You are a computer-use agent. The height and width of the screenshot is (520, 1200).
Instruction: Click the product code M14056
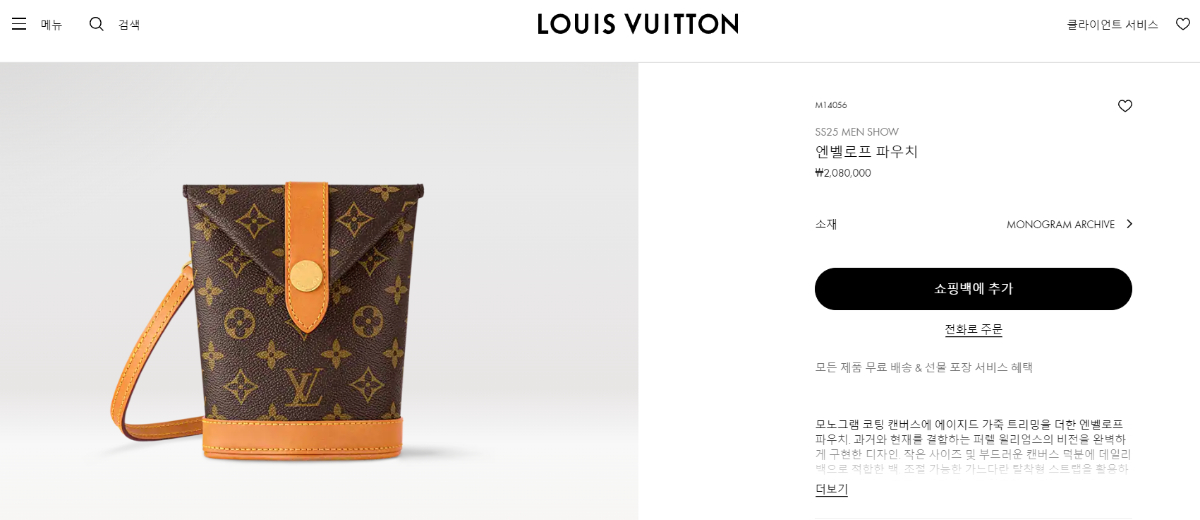(x=831, y=105)
